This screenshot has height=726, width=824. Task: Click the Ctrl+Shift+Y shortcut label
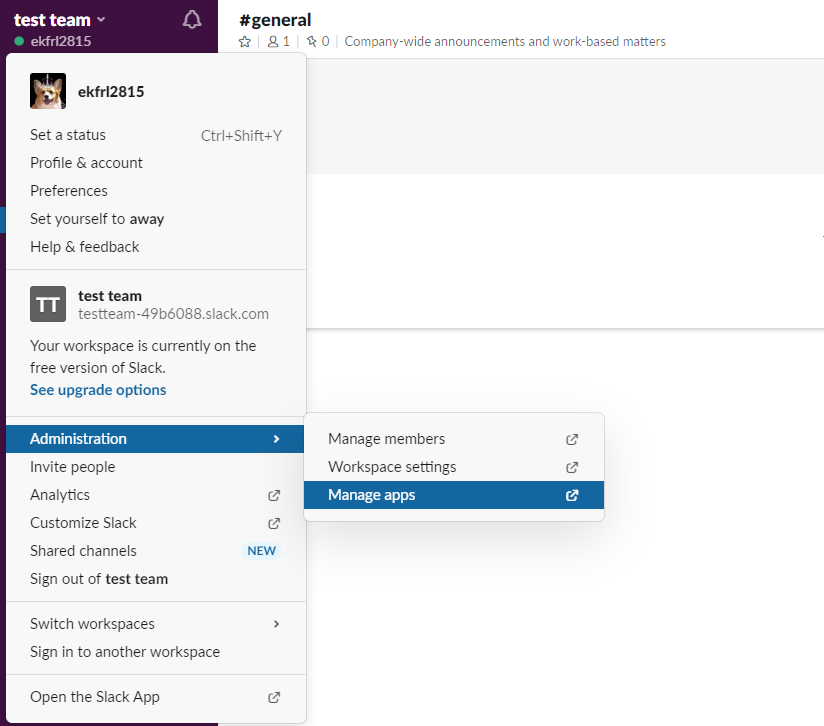point(241,136)
